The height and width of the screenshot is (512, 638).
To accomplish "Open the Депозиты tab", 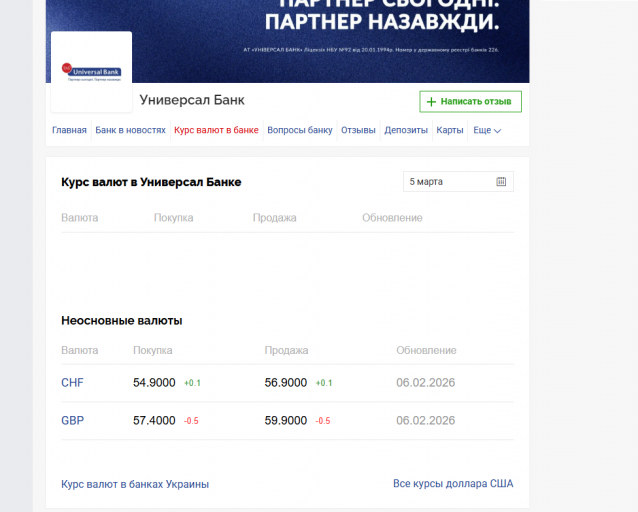I will click(x=406, y=130).
